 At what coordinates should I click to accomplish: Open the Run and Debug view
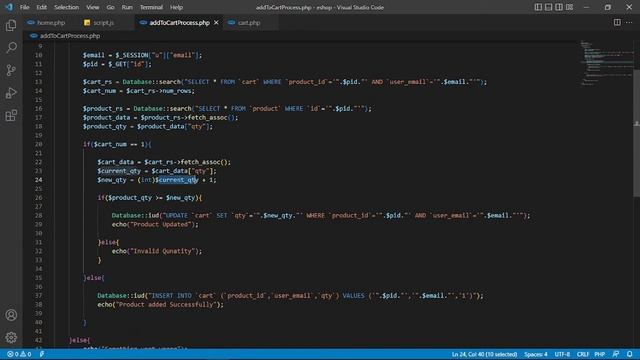[x=11, y=93]
